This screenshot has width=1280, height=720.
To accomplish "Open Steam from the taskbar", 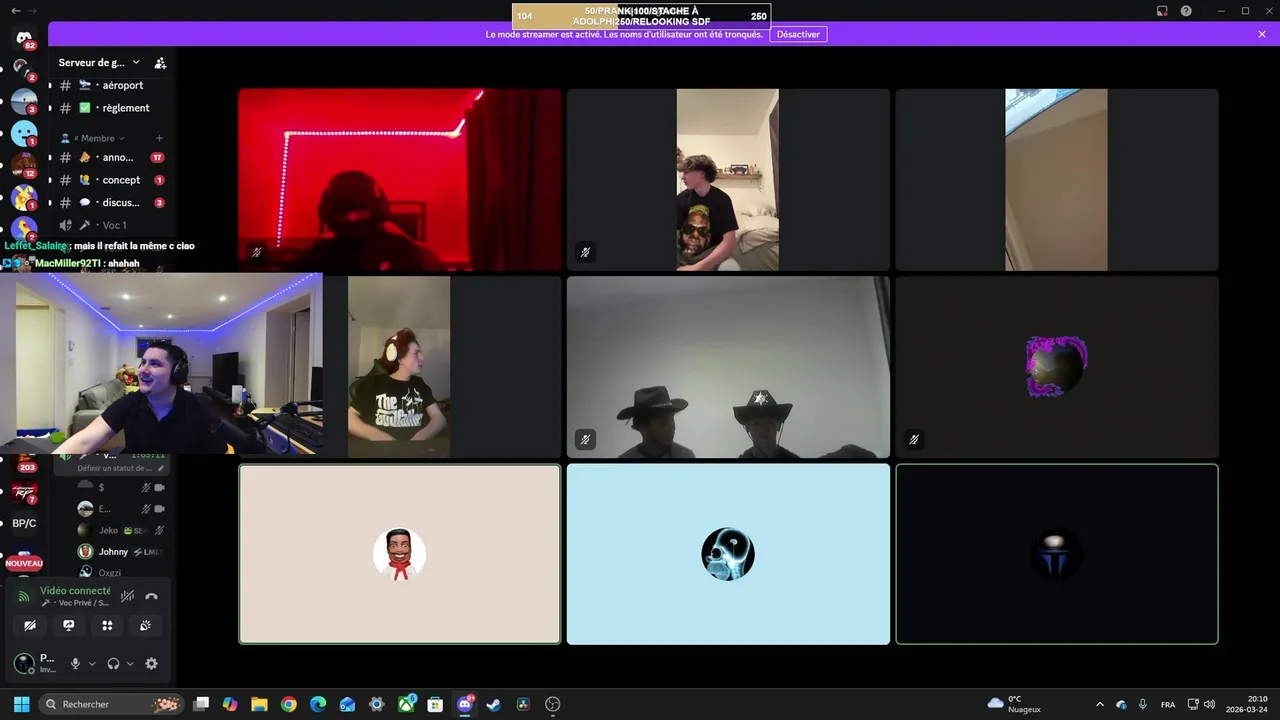I will coord(493,704).
